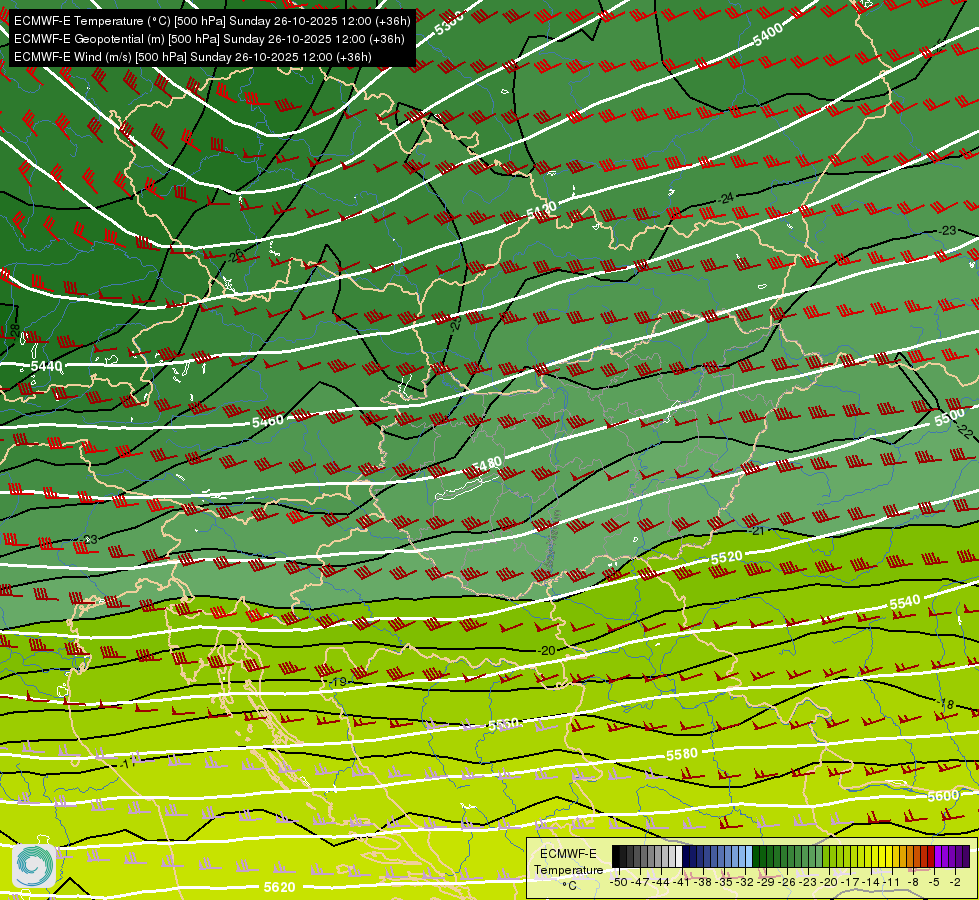Select the ECMWF-E Geopotential 500 hPa title line
979x900 pixels.
coord(209,39)
